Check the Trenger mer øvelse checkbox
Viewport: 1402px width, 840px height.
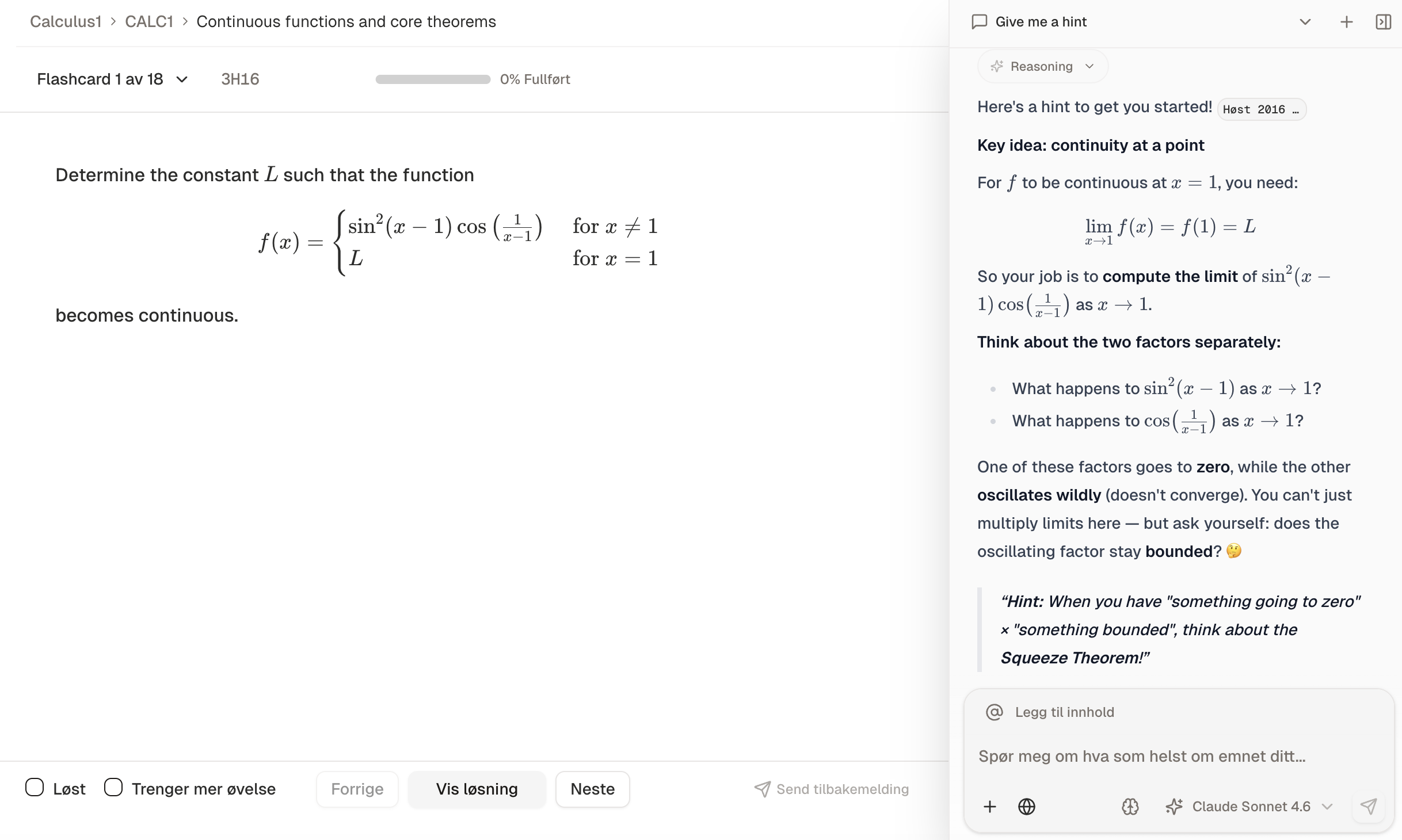click(x=113, y=788)
